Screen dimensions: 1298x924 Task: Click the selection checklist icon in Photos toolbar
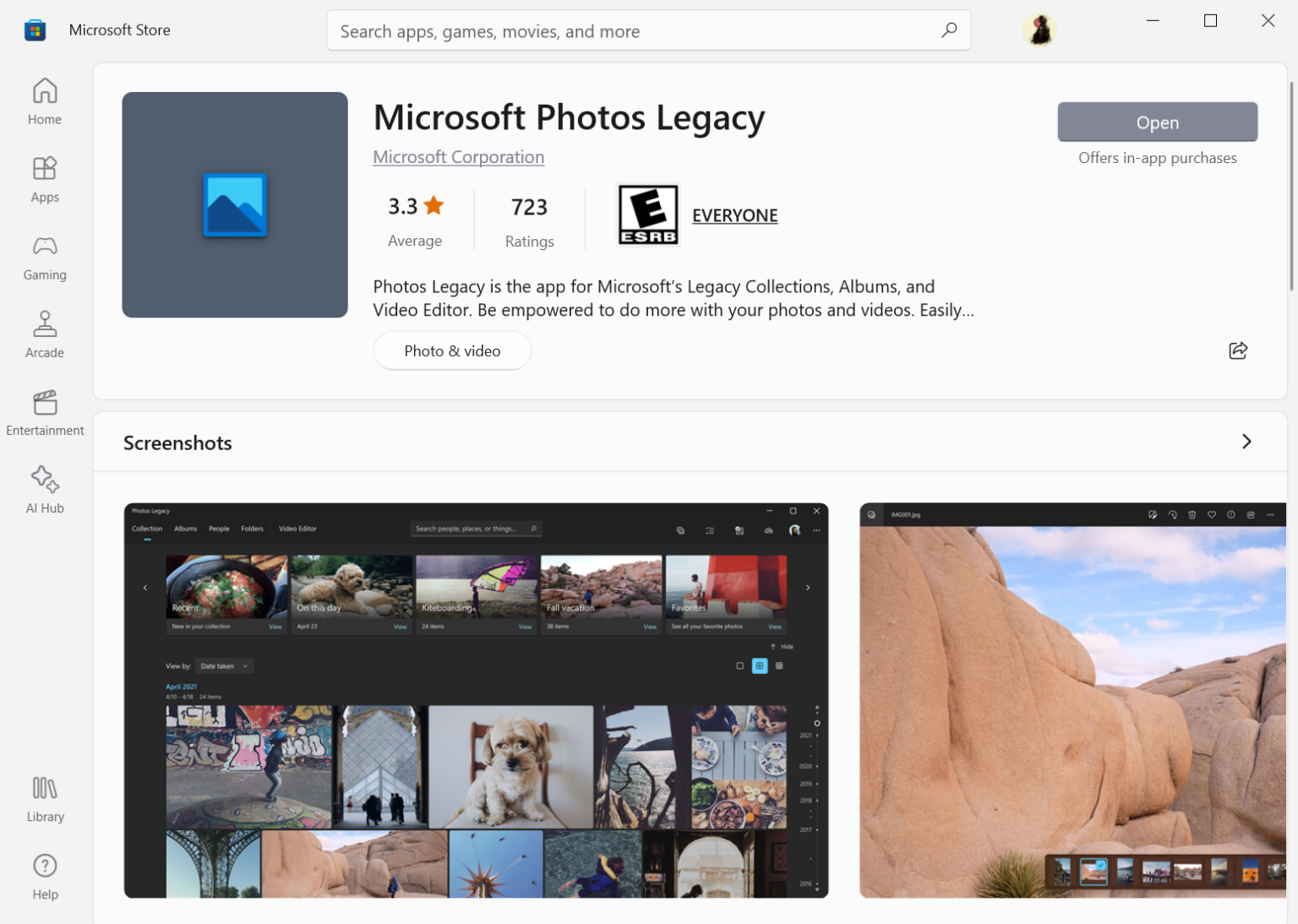tap(710, 530)
